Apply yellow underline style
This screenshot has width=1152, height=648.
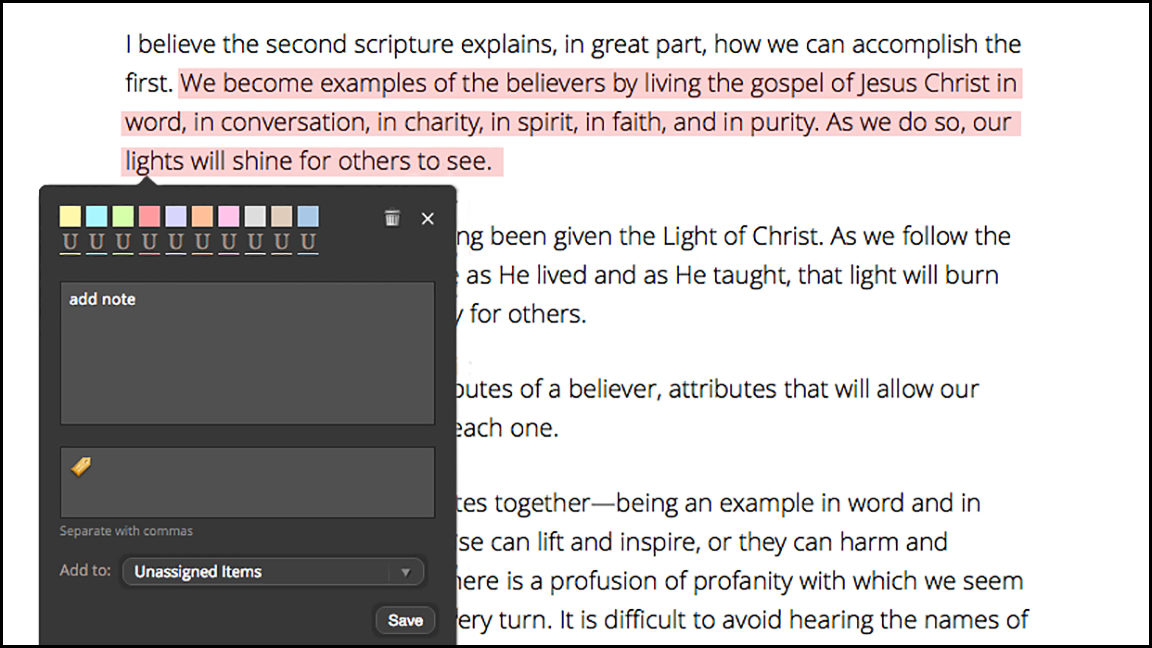point(70,242)
